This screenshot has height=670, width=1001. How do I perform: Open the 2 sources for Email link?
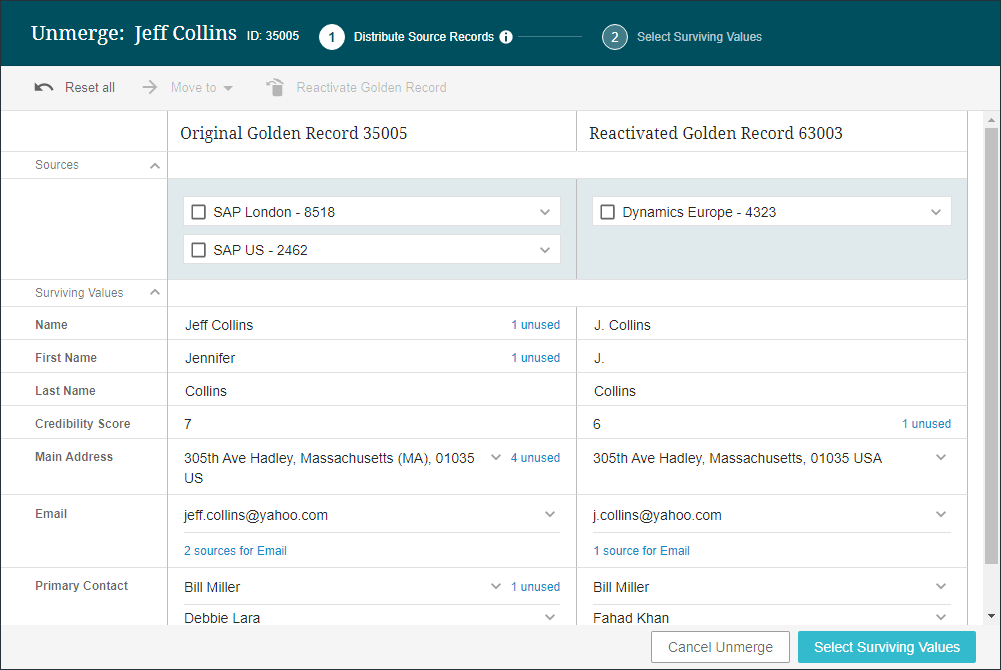235,551
